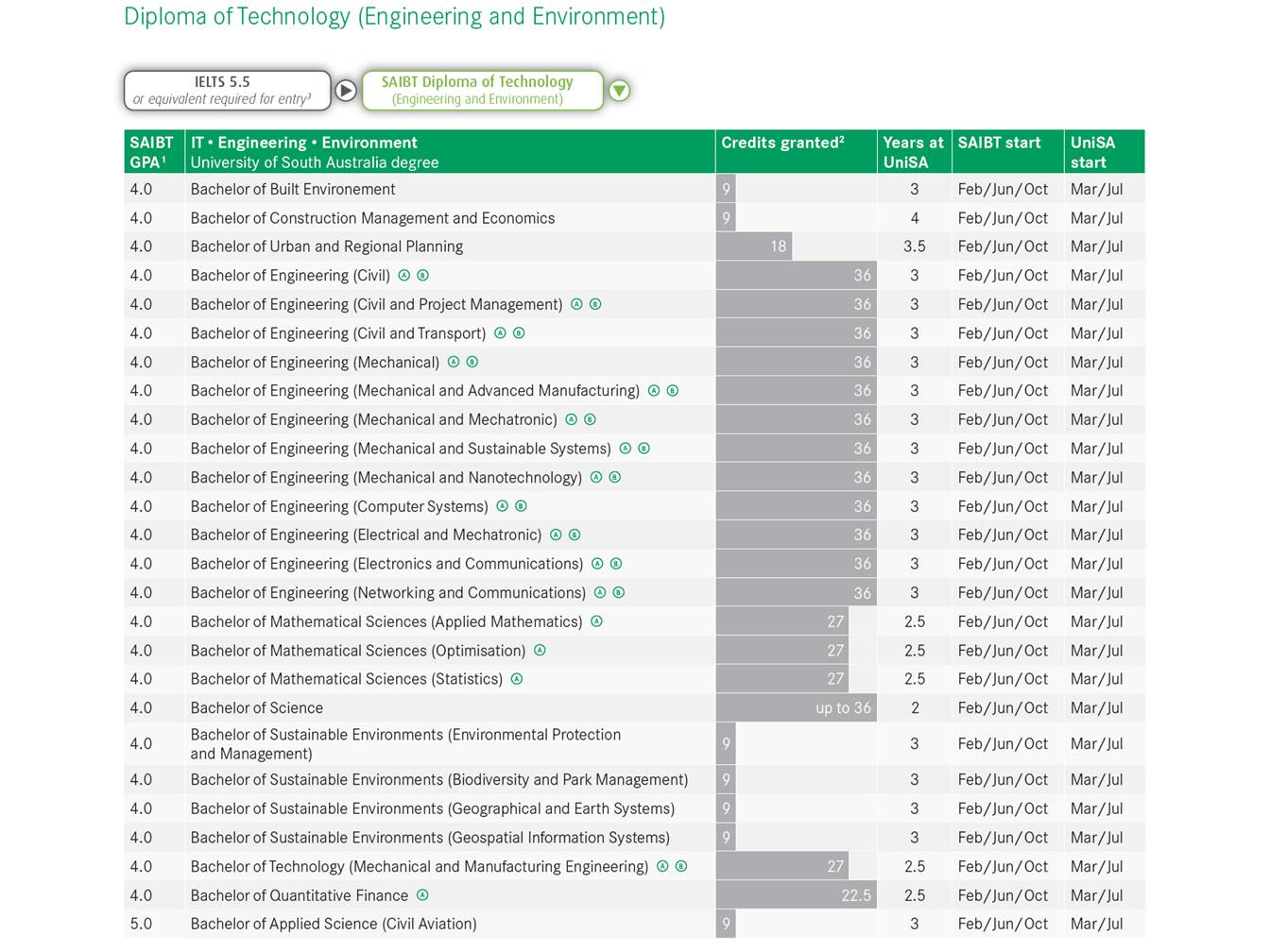Viewport: 1270px width, 952px height.
Task: Select the Bachelor of Science row name
Action: point(257,707)
